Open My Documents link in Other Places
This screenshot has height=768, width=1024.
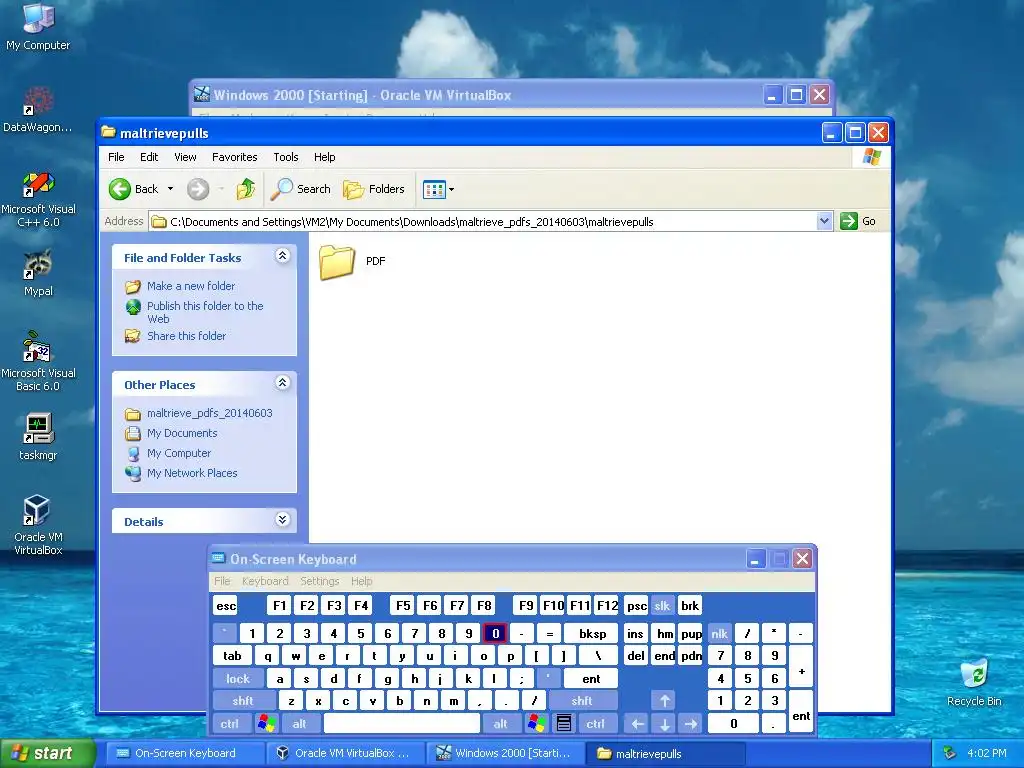(x=182, y=433)
